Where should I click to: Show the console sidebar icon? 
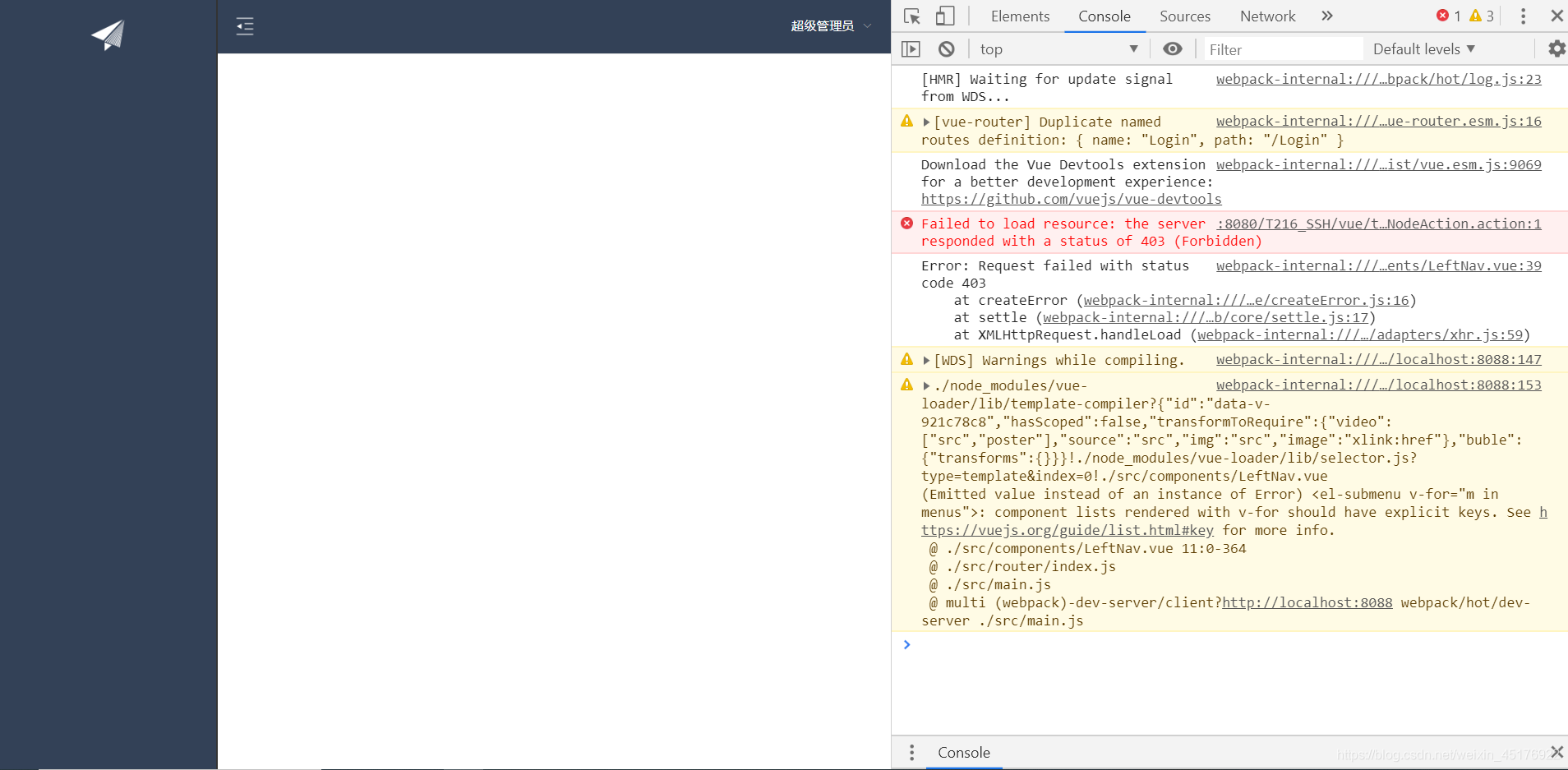coord(911,49)
